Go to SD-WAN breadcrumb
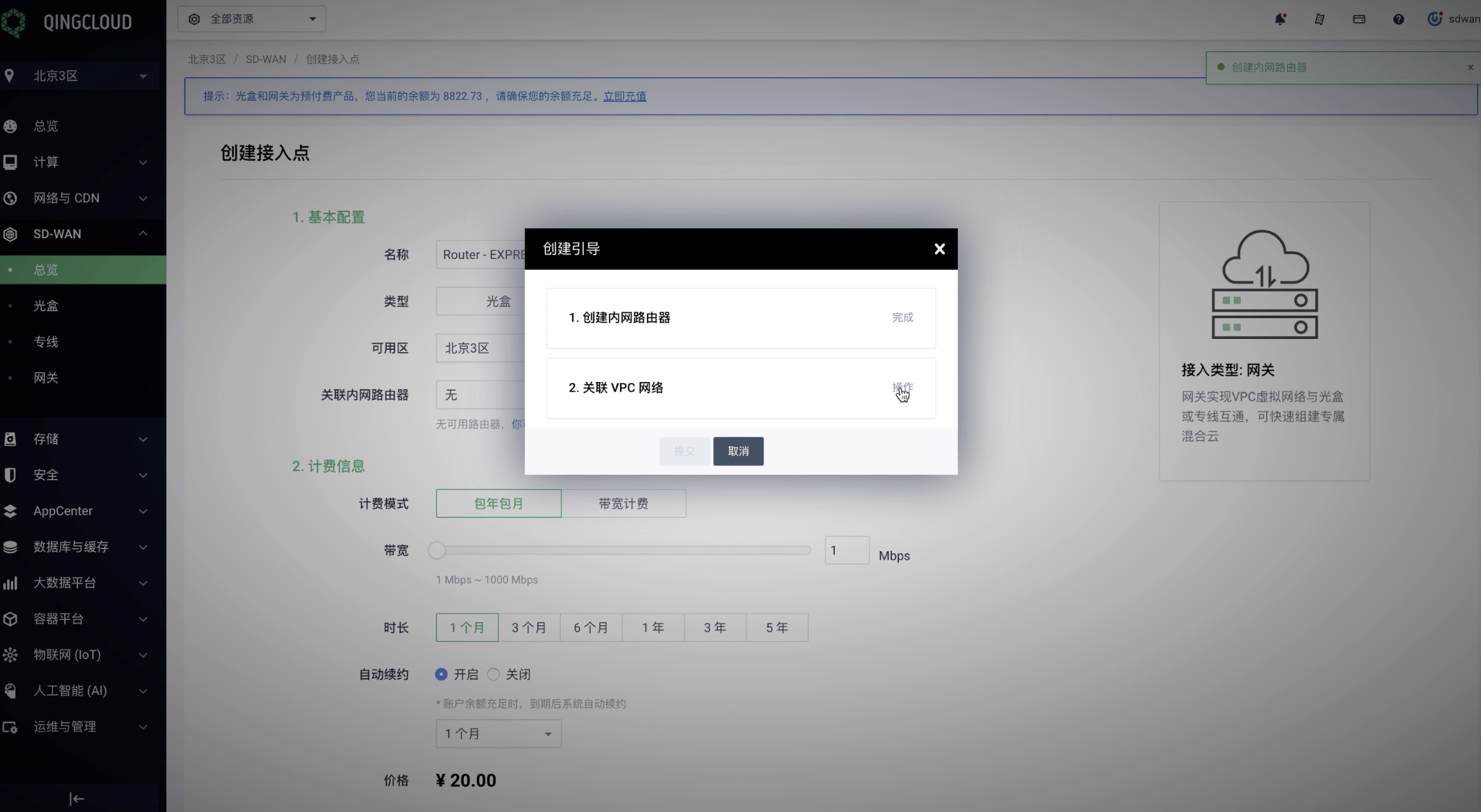This screenshot has height=812, width=1481. [265, 59]
